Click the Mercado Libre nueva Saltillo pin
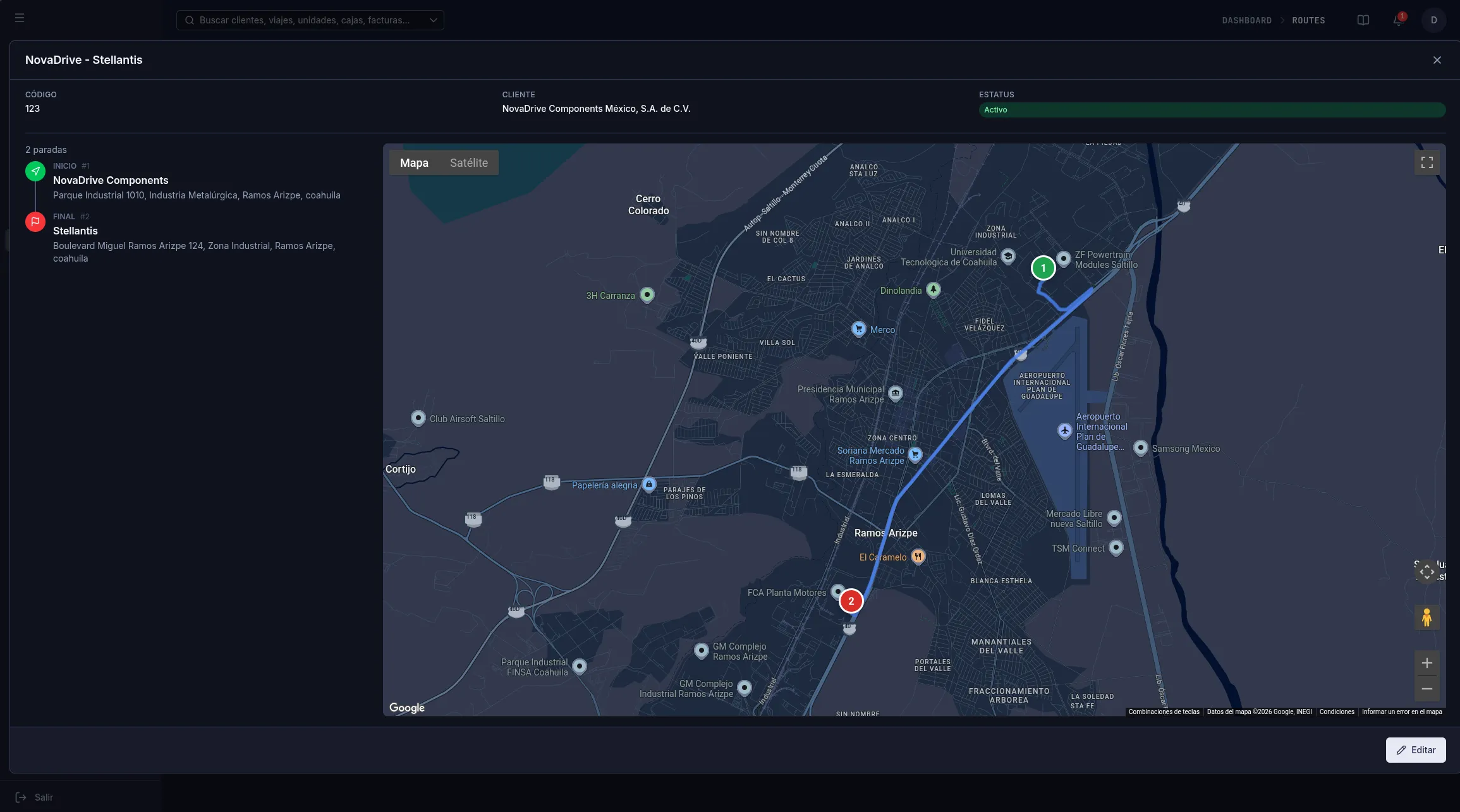 coord(1114,518)
